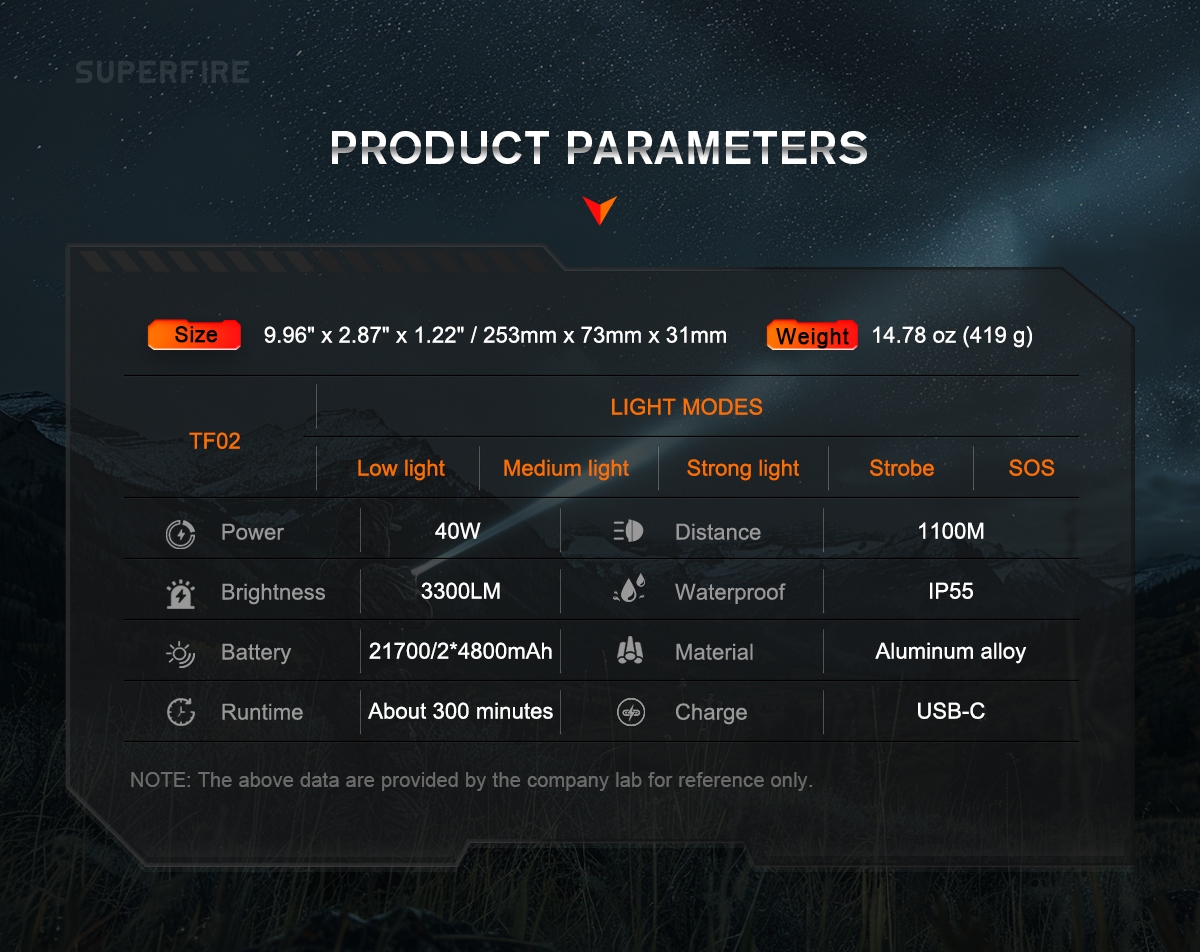Click the Brightness siren lamp icon
This screenshot has width=1200, height=952.
pyautogui.click(x=180, y=593)
